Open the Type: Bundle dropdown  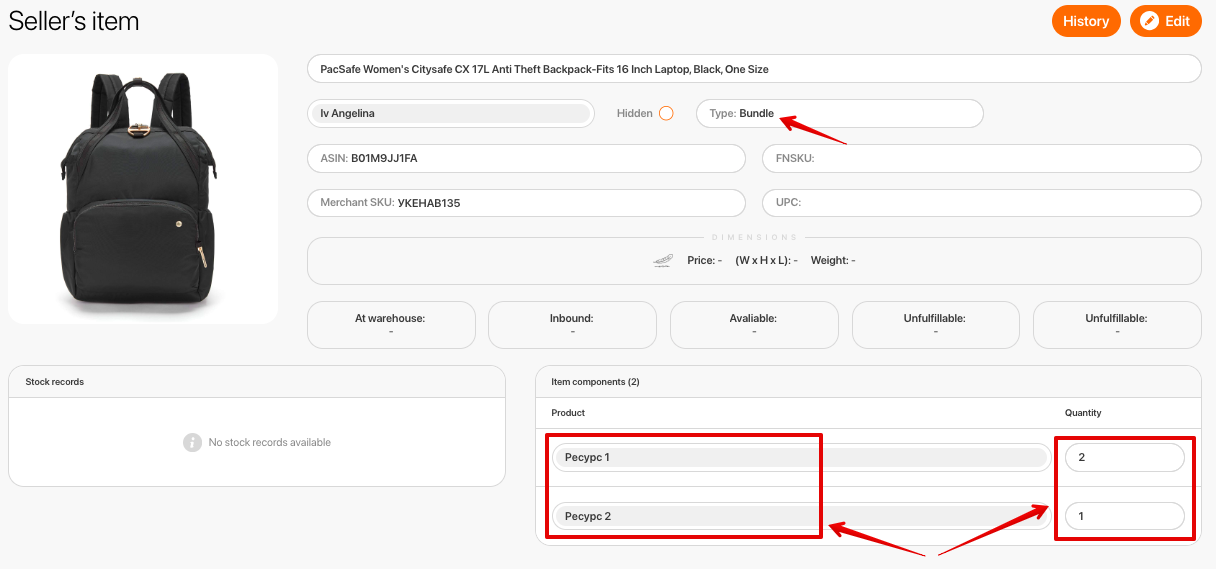pos(839,114)
